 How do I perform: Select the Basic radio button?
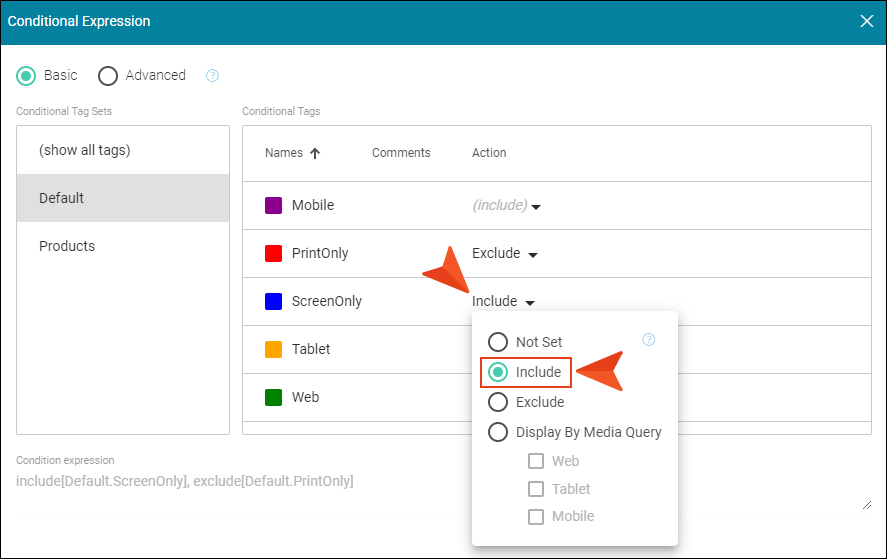click(x=26, y=75)
